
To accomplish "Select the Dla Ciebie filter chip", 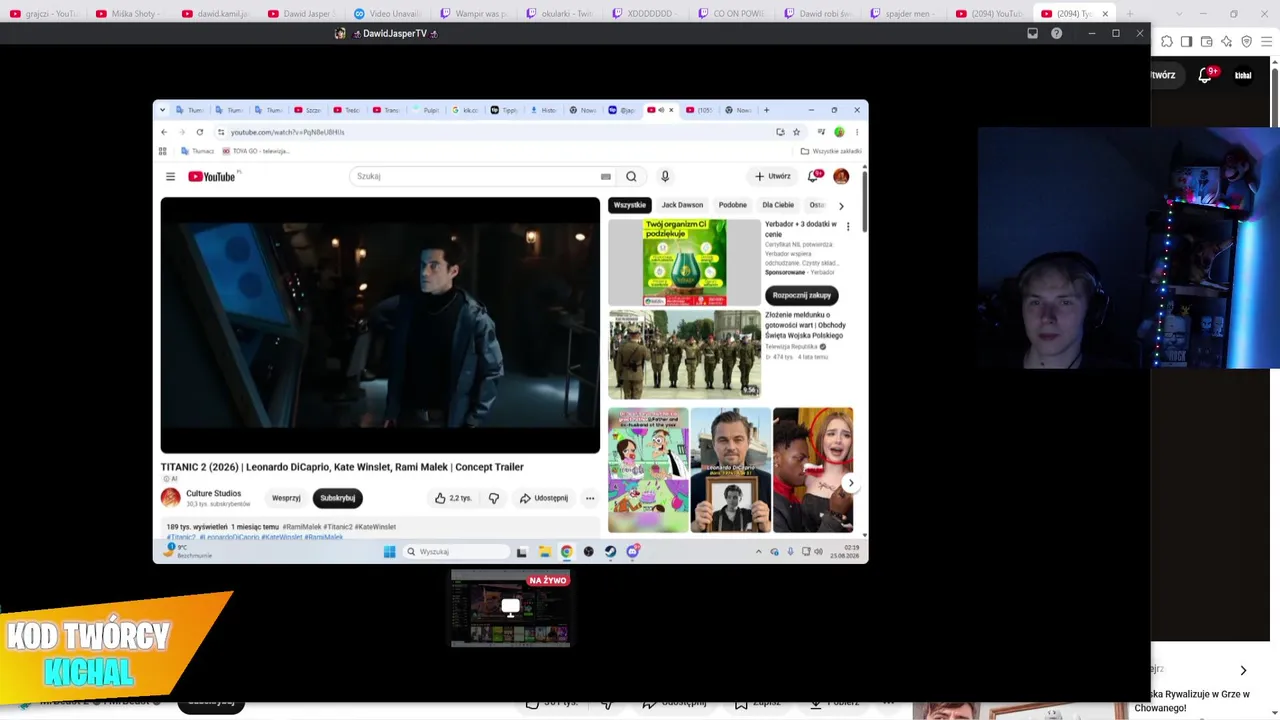I will coord(778,205).
